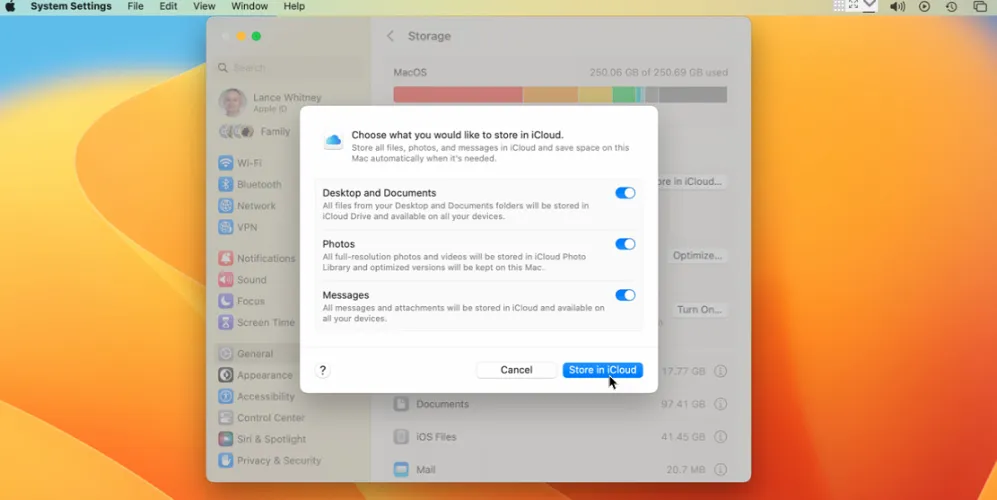Open Time Machine menu bar icon
Viewport: 997px width, 500px height.
pyautogui.click(x=951, y=7)
